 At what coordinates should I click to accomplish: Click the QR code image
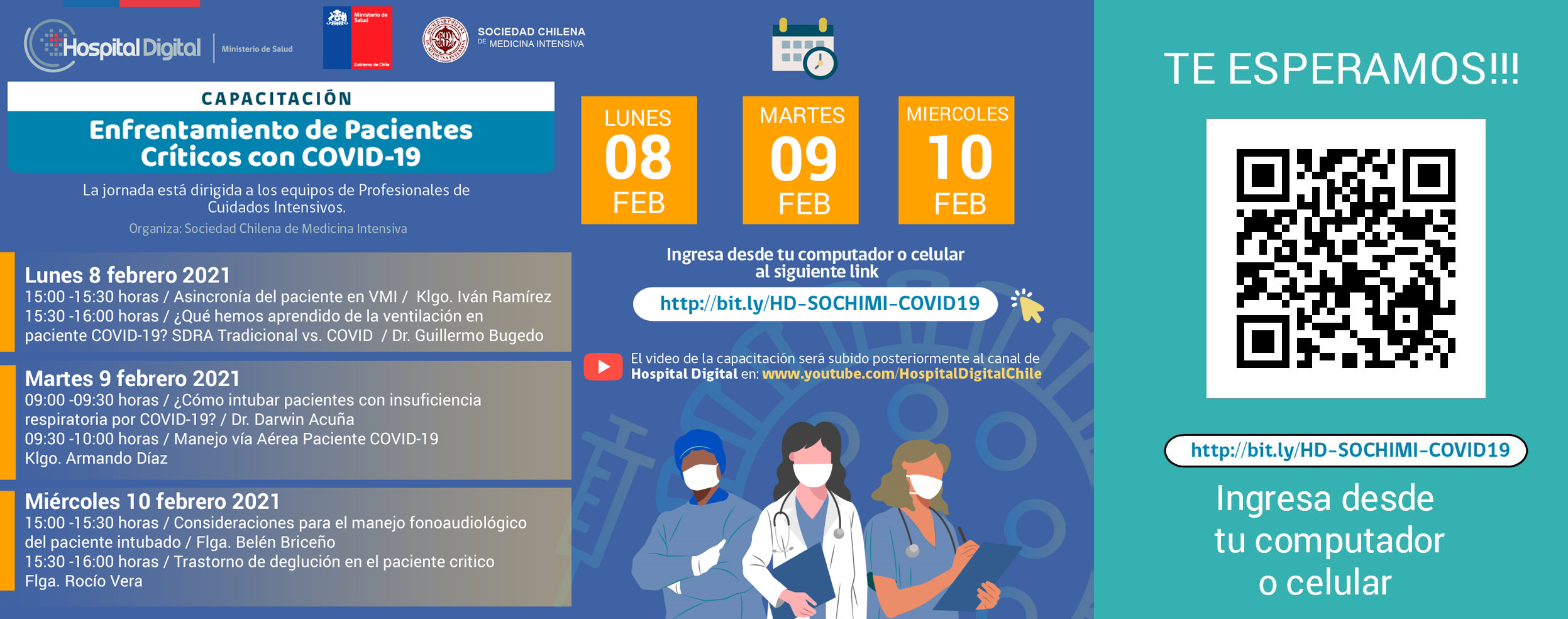(x=1345, y=259)
